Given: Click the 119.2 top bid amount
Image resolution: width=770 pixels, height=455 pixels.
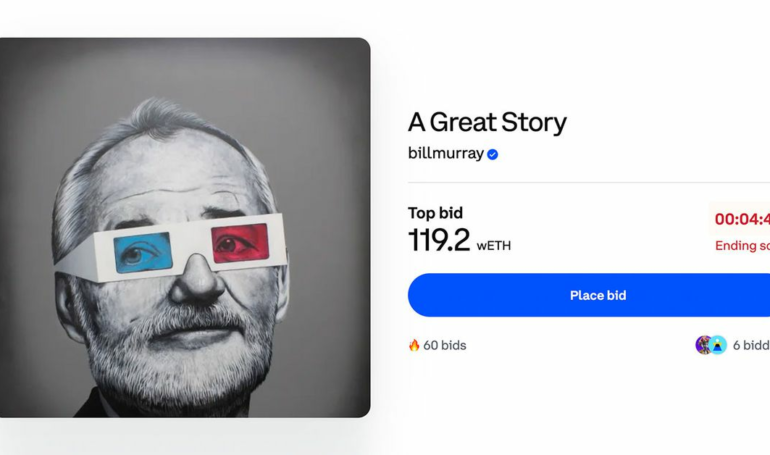Looking at the screenshot, I should pos(438,240).
